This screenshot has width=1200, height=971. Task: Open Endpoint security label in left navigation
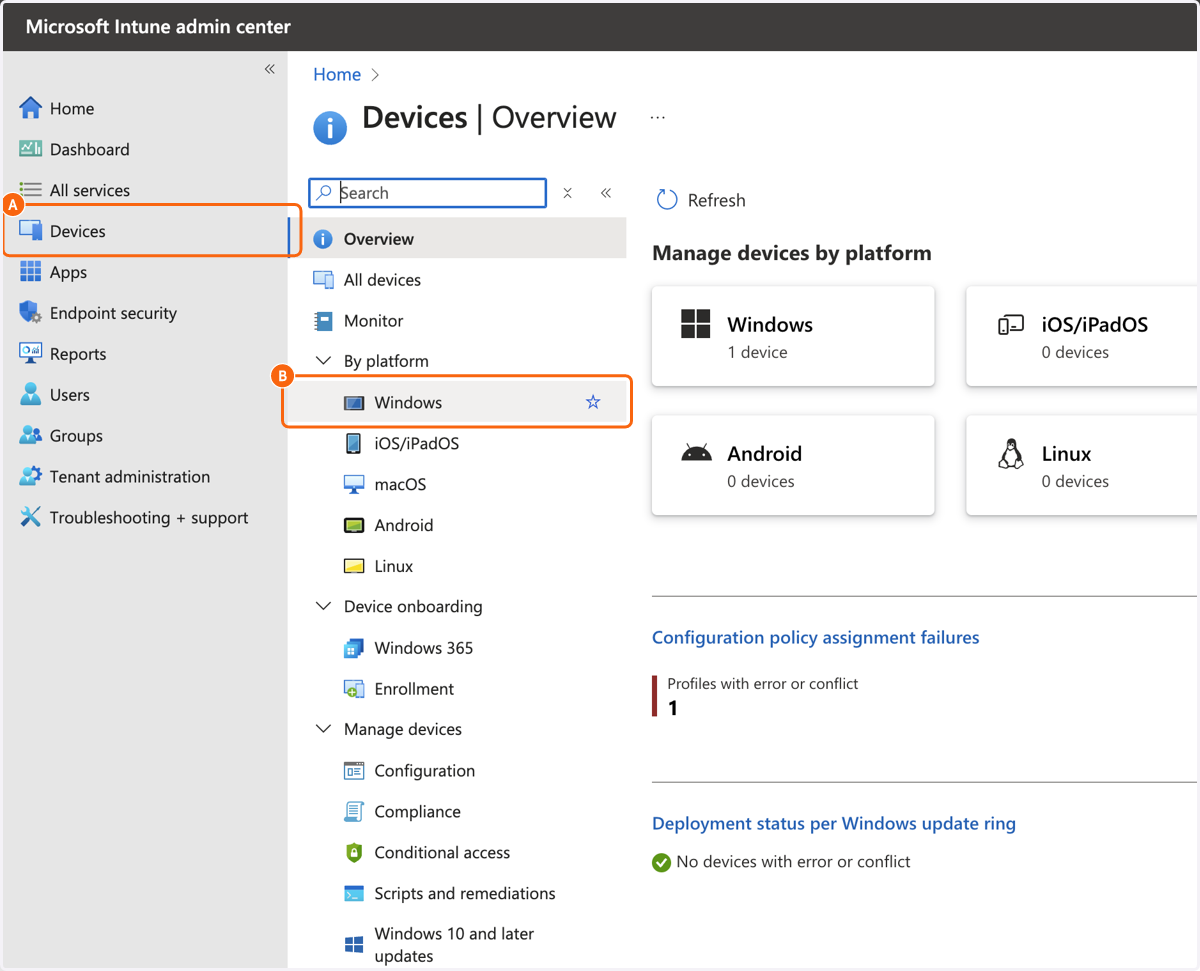tap(113, 313)
